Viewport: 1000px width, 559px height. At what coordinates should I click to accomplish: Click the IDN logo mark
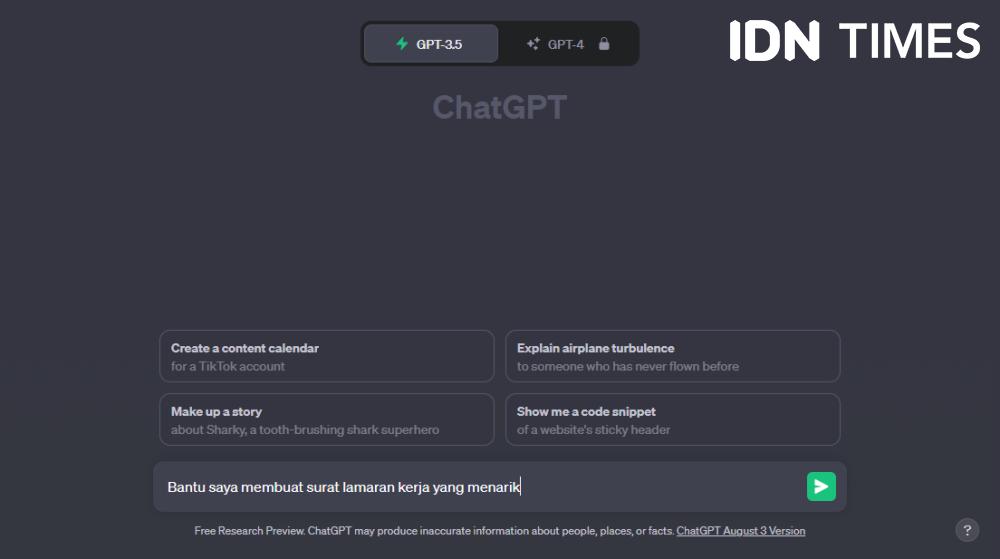(x=774, y=41)
